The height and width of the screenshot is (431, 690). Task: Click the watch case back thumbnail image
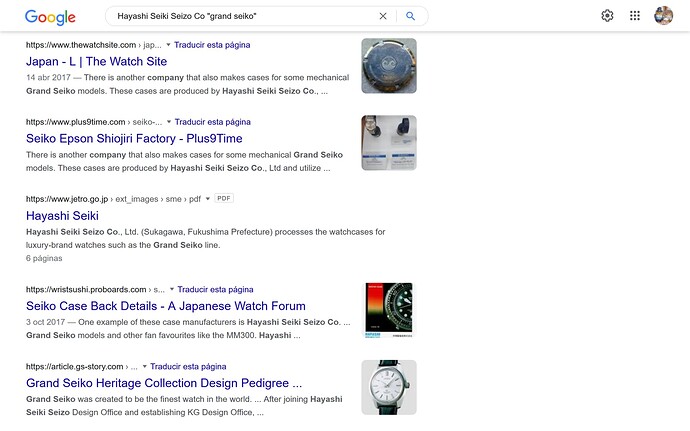coord(389,66)
